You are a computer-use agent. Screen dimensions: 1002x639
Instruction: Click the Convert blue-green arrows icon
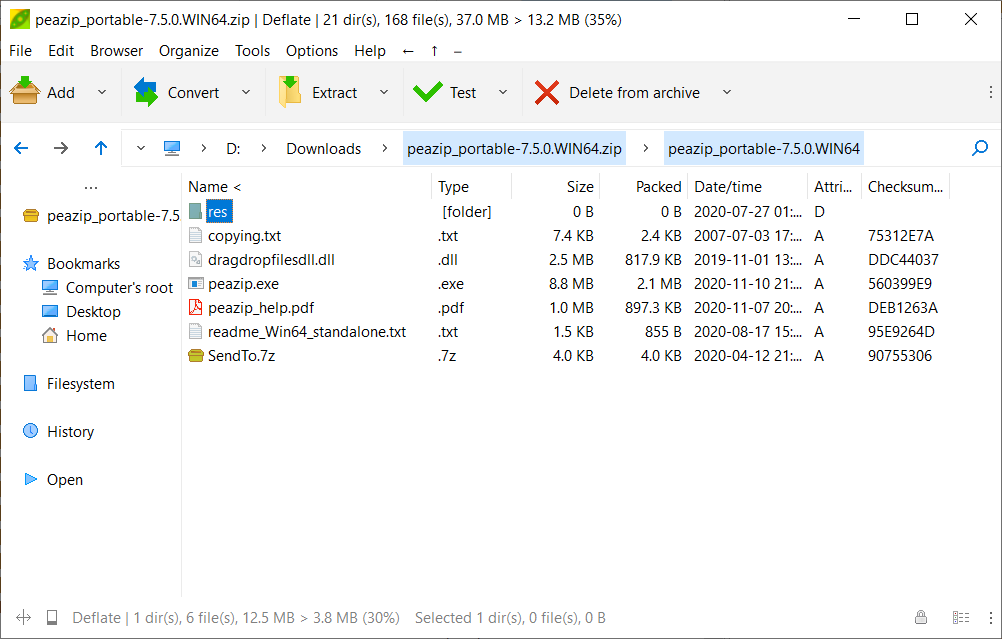pos(146,92)
